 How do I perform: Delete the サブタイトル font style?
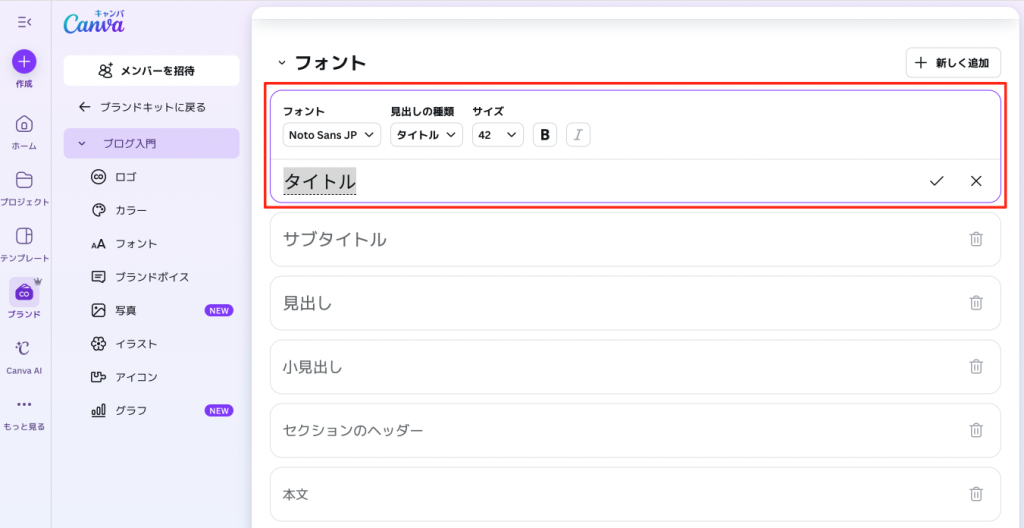[976, 239]
